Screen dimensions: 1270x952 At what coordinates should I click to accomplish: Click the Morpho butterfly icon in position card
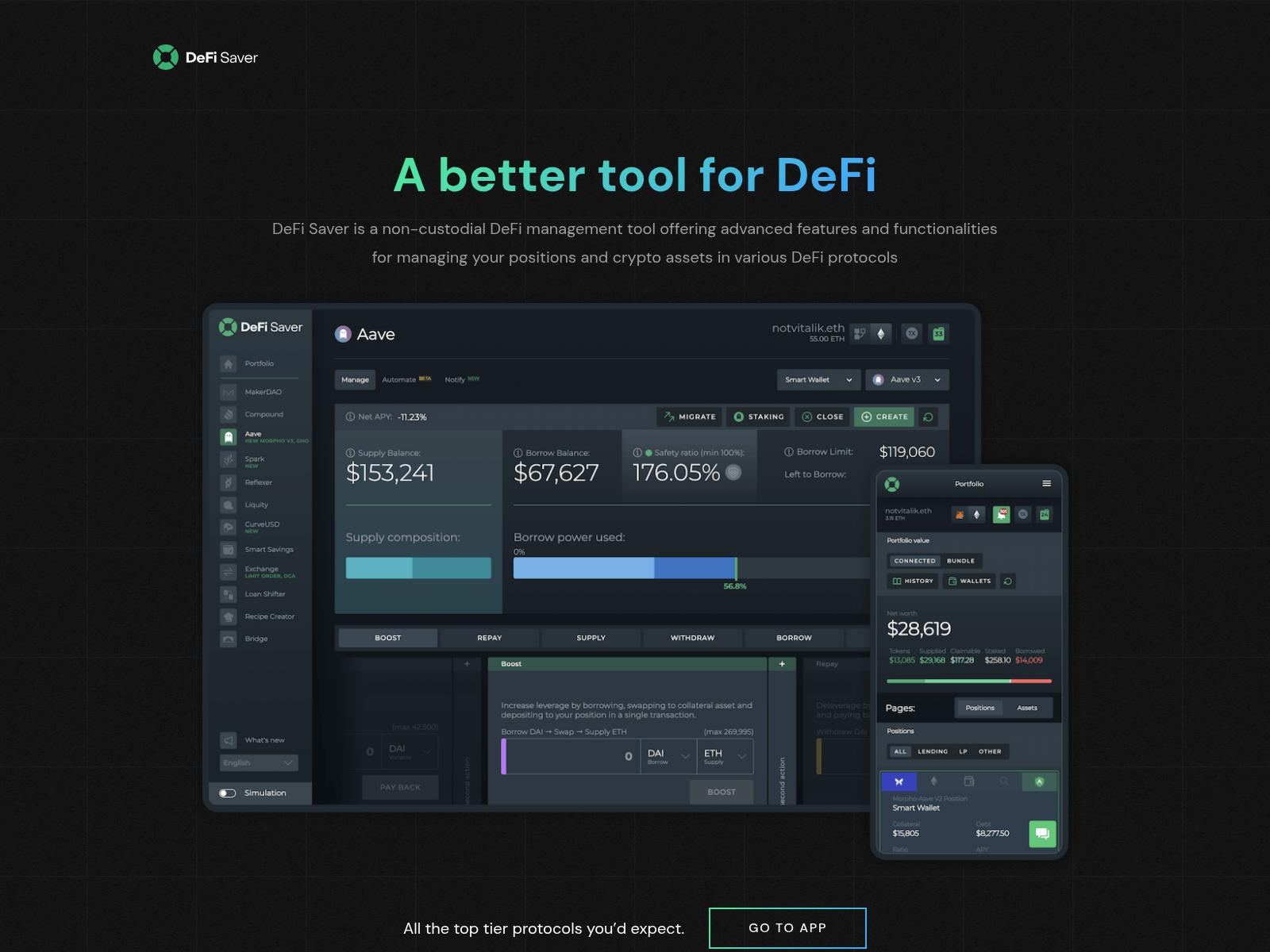tap(899, 781)
